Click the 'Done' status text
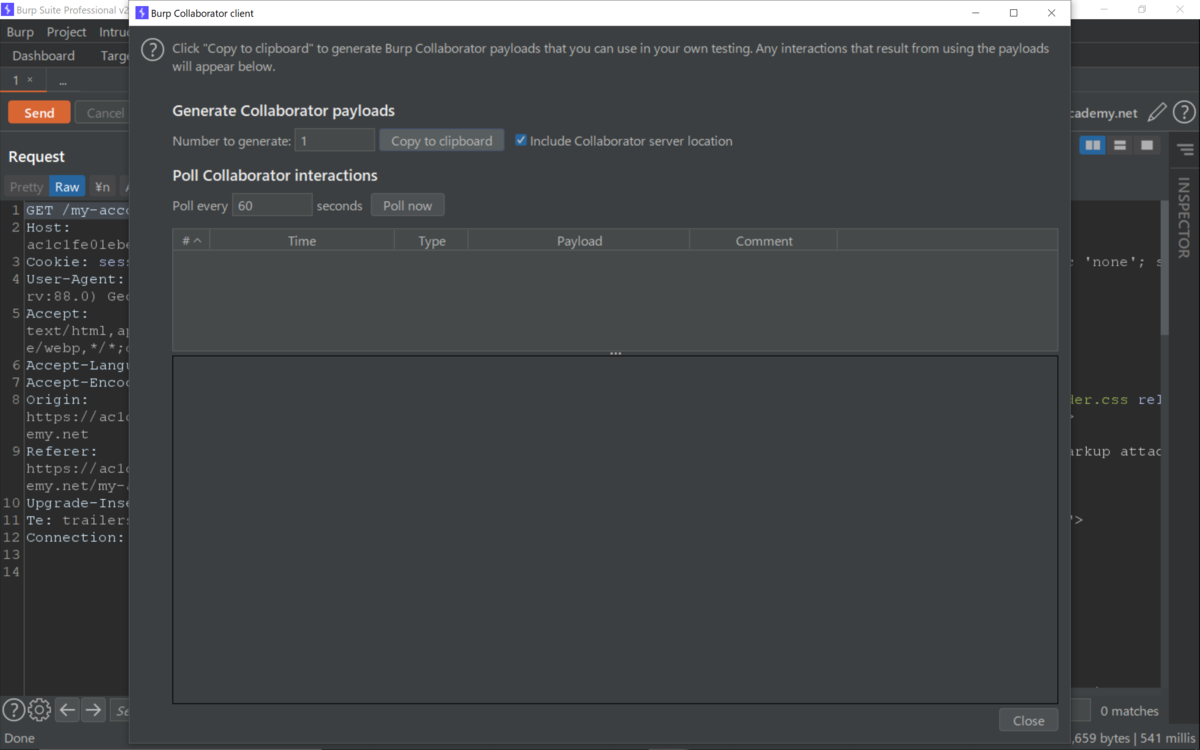1200x750 pixels. point(20,738)
